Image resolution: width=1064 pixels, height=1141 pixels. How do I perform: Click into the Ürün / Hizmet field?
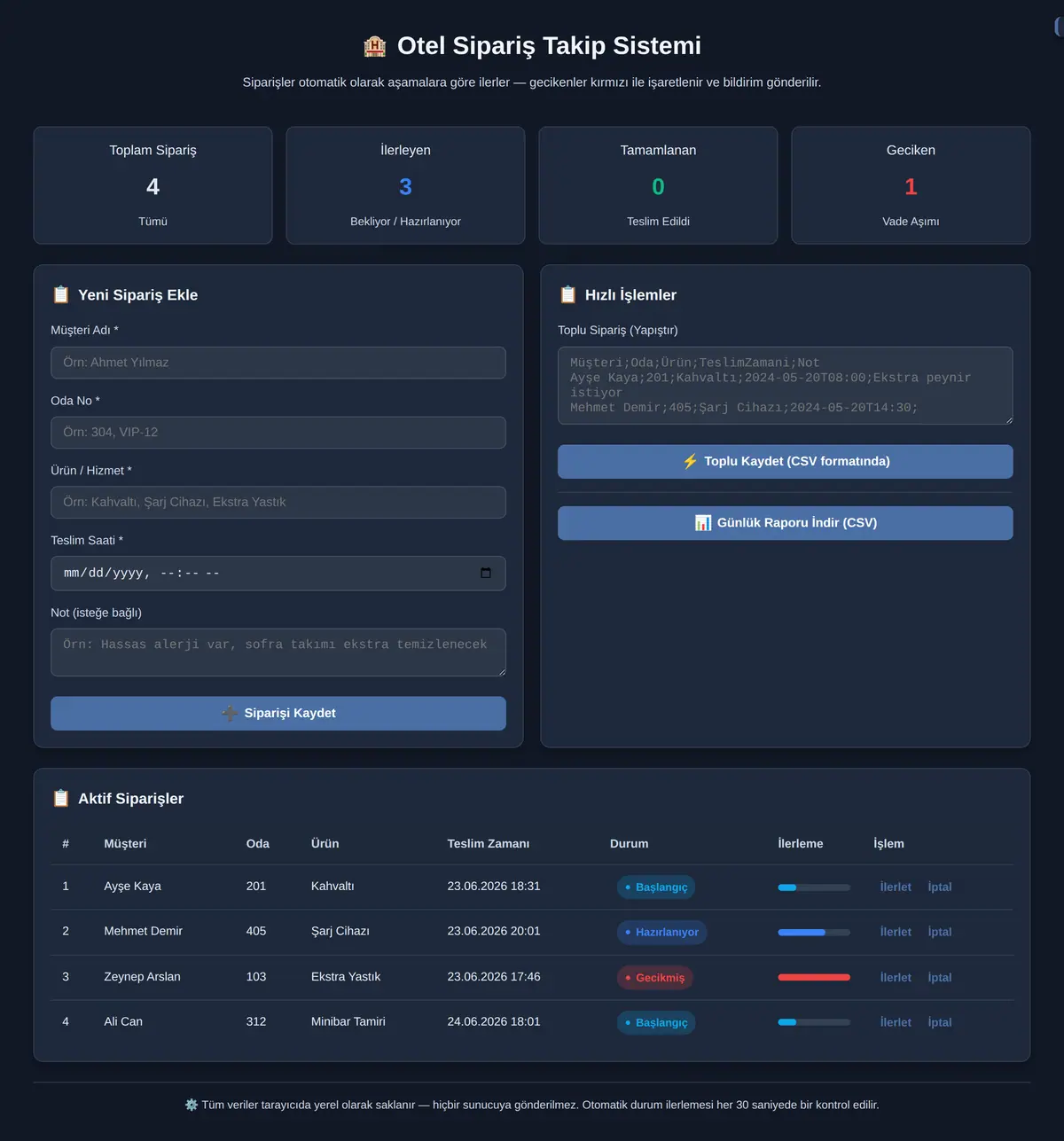click(278, 503)
